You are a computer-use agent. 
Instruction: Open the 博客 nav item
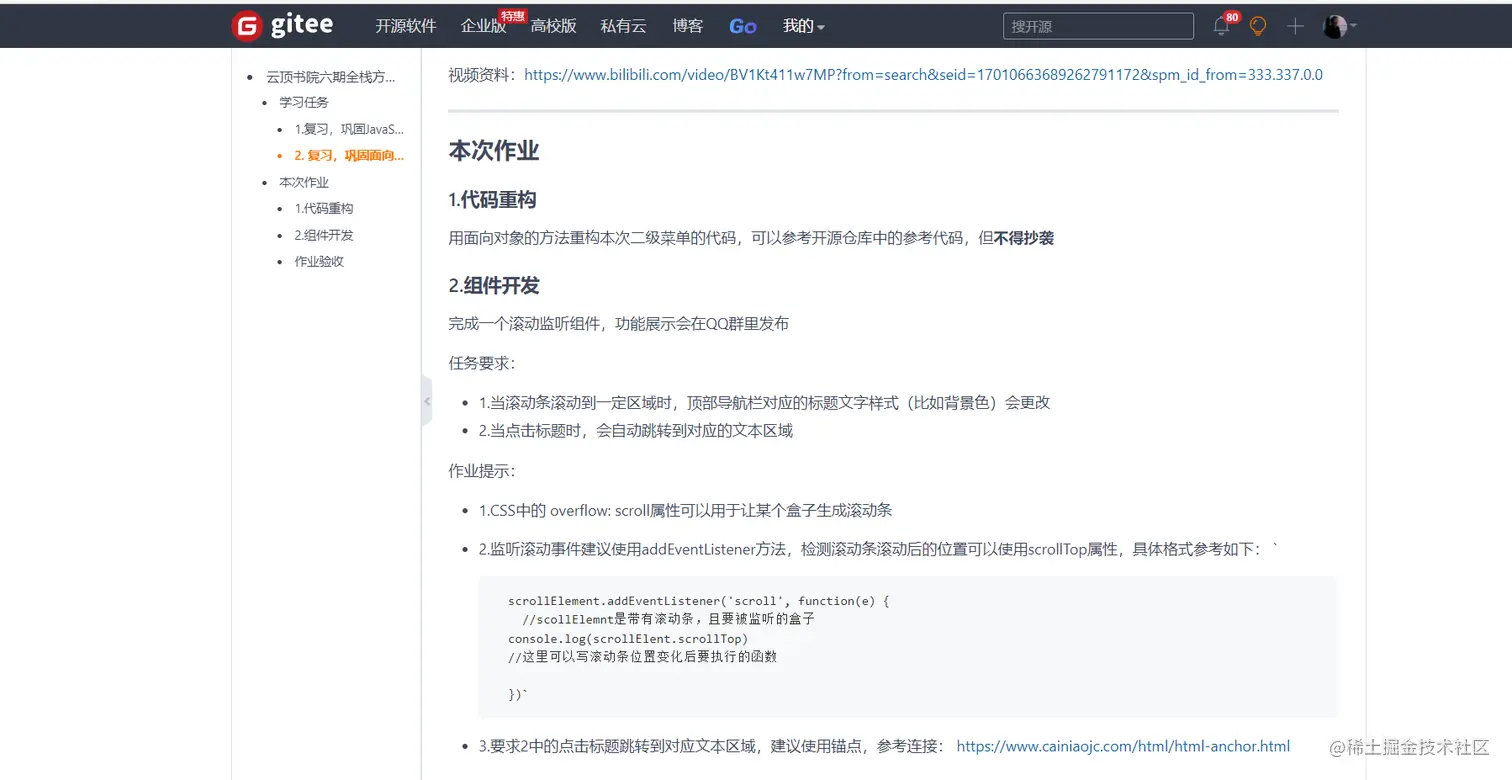click(x=688, y=27)
